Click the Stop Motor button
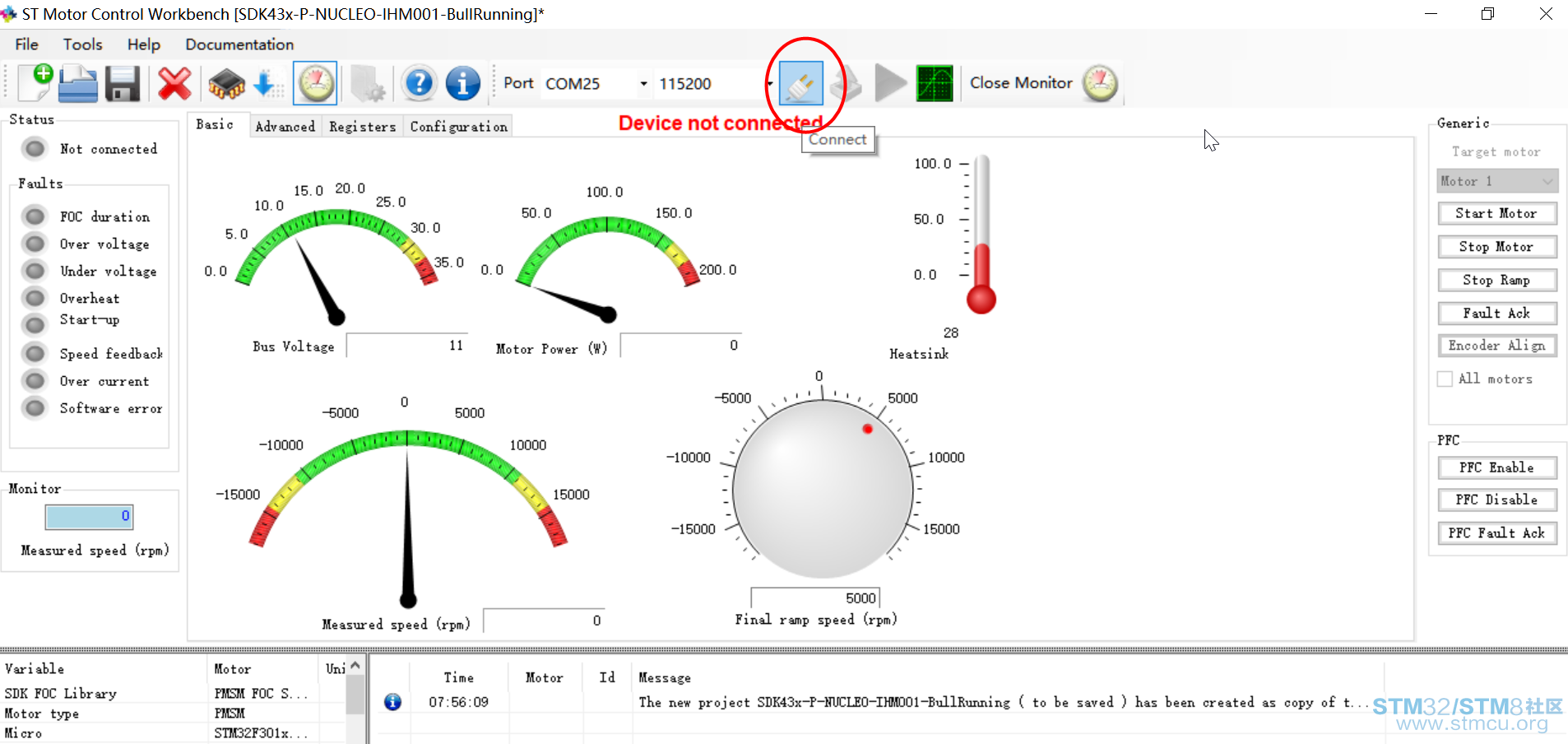 (1497, 247)
